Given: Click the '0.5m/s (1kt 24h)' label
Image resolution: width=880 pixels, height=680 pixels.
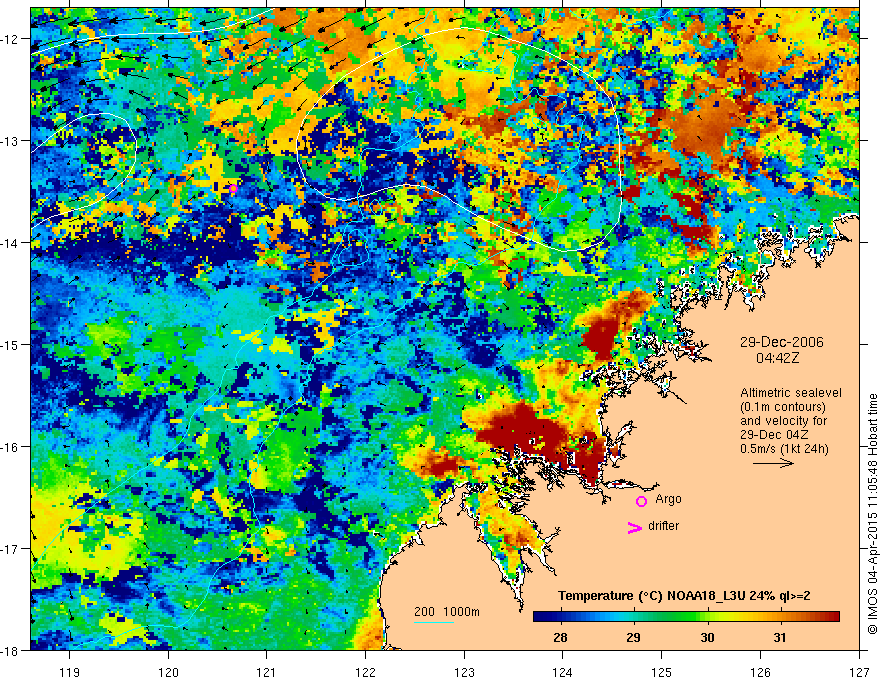Looking at the screenshot, I should click(784, 449).
